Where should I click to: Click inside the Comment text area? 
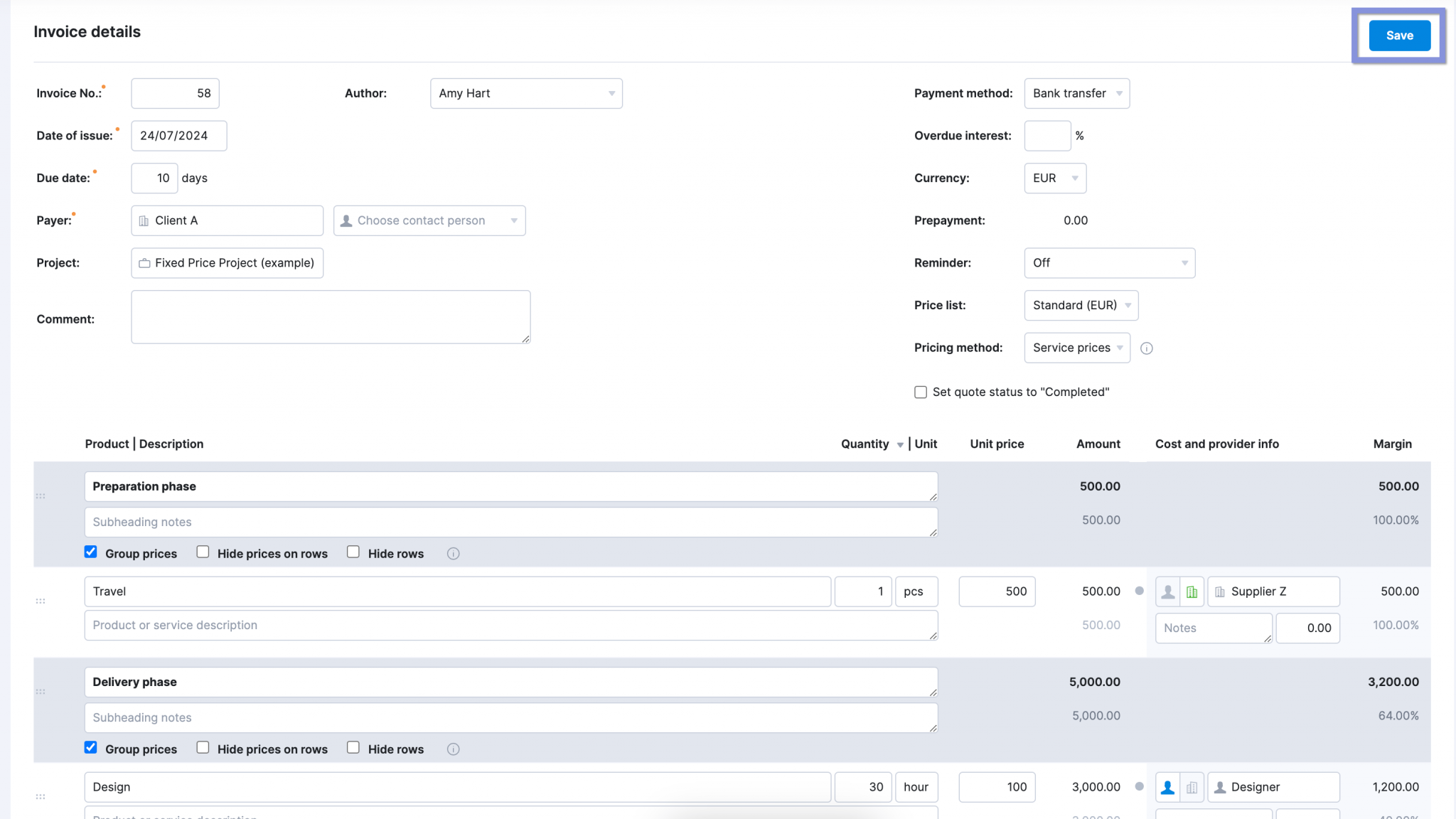(x=330, y=316)
